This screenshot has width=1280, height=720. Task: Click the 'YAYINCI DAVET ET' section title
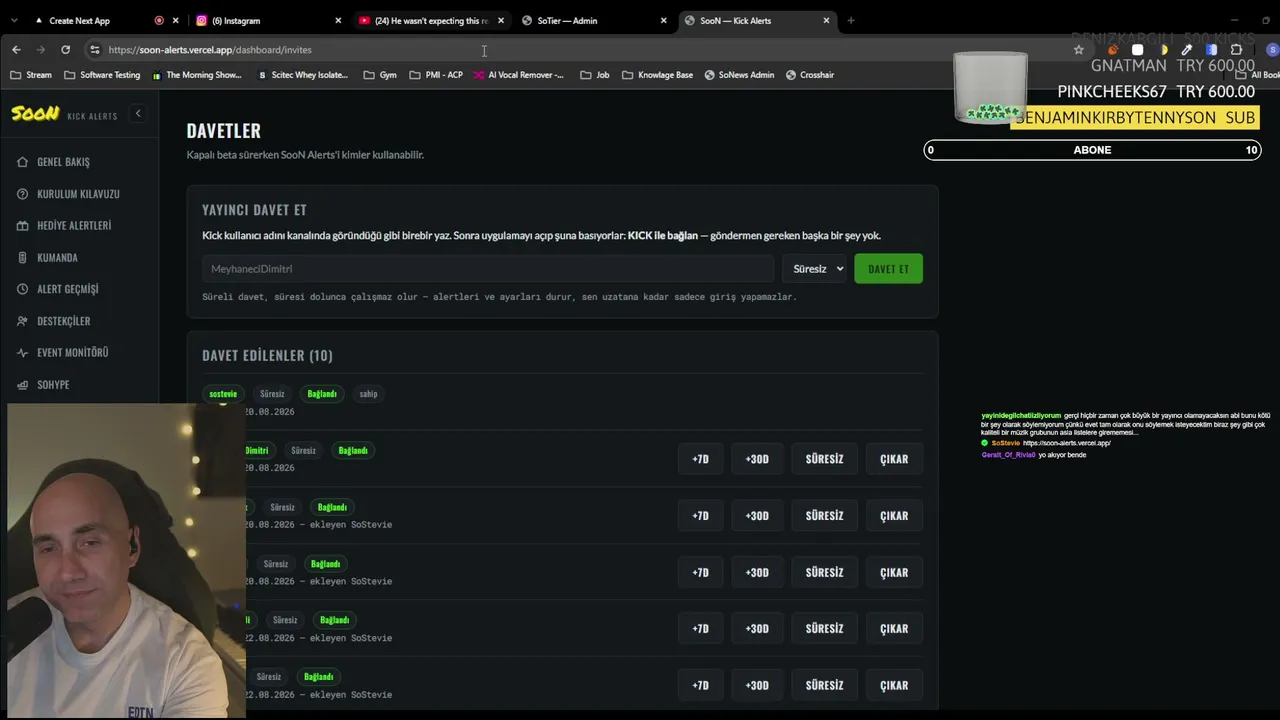pyautogui.click(x=254, y=210)
